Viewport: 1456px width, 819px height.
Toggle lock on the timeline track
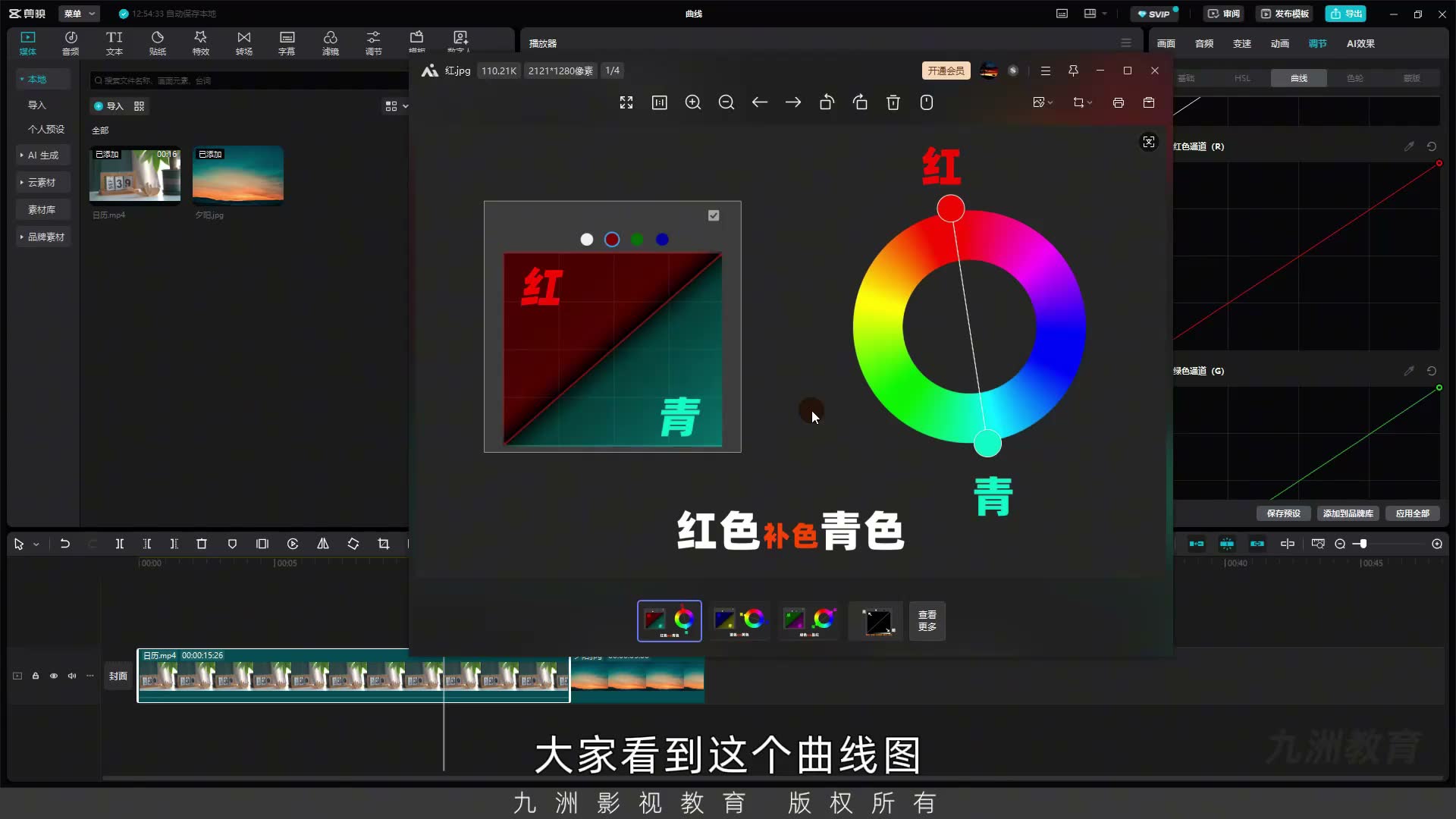click(x=36, y=676)
